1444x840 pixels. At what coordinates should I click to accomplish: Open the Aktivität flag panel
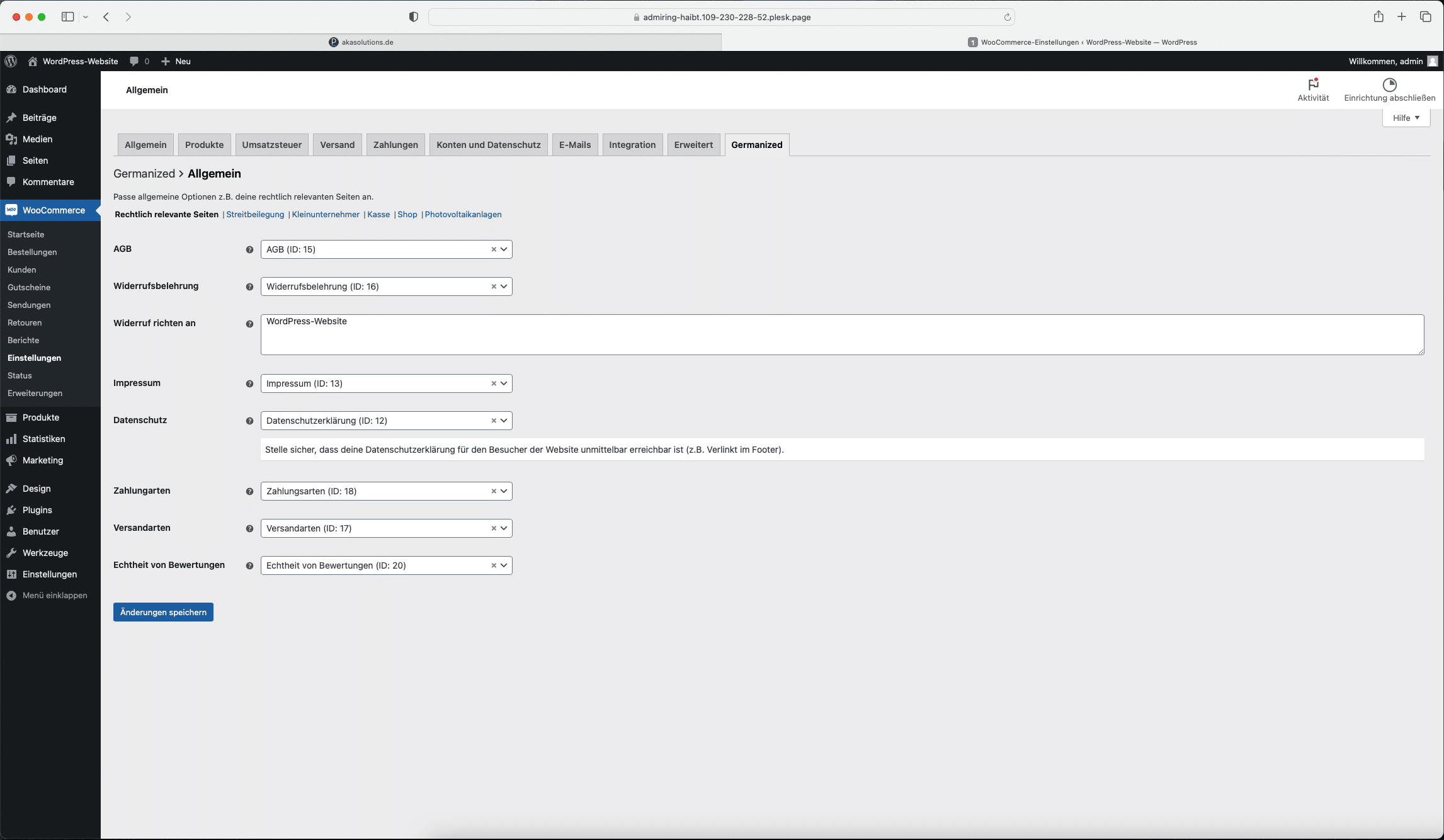click(1313, 90)
